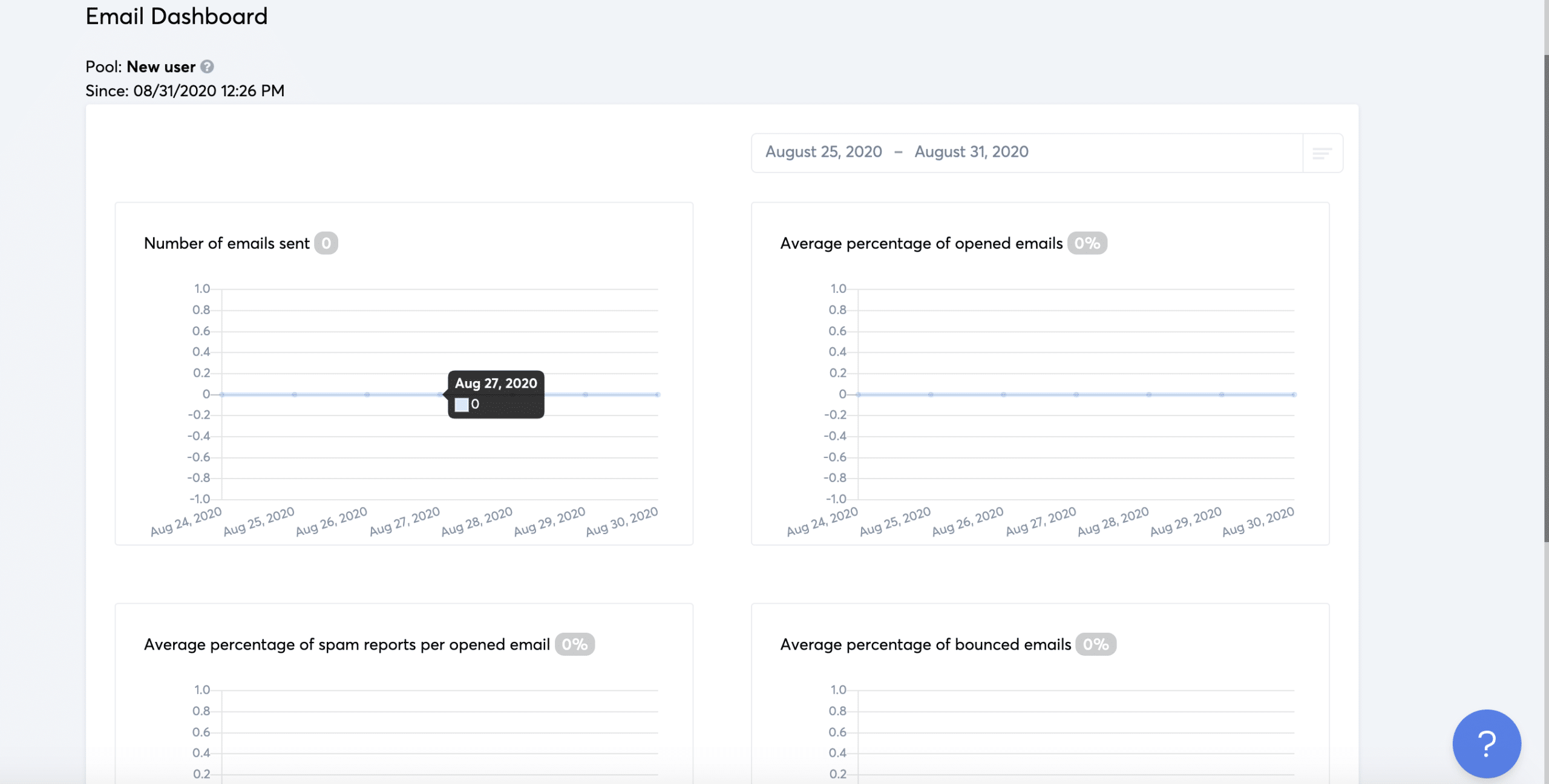Click the New user pool name
1549x784 pixels.
coord(160,67)
